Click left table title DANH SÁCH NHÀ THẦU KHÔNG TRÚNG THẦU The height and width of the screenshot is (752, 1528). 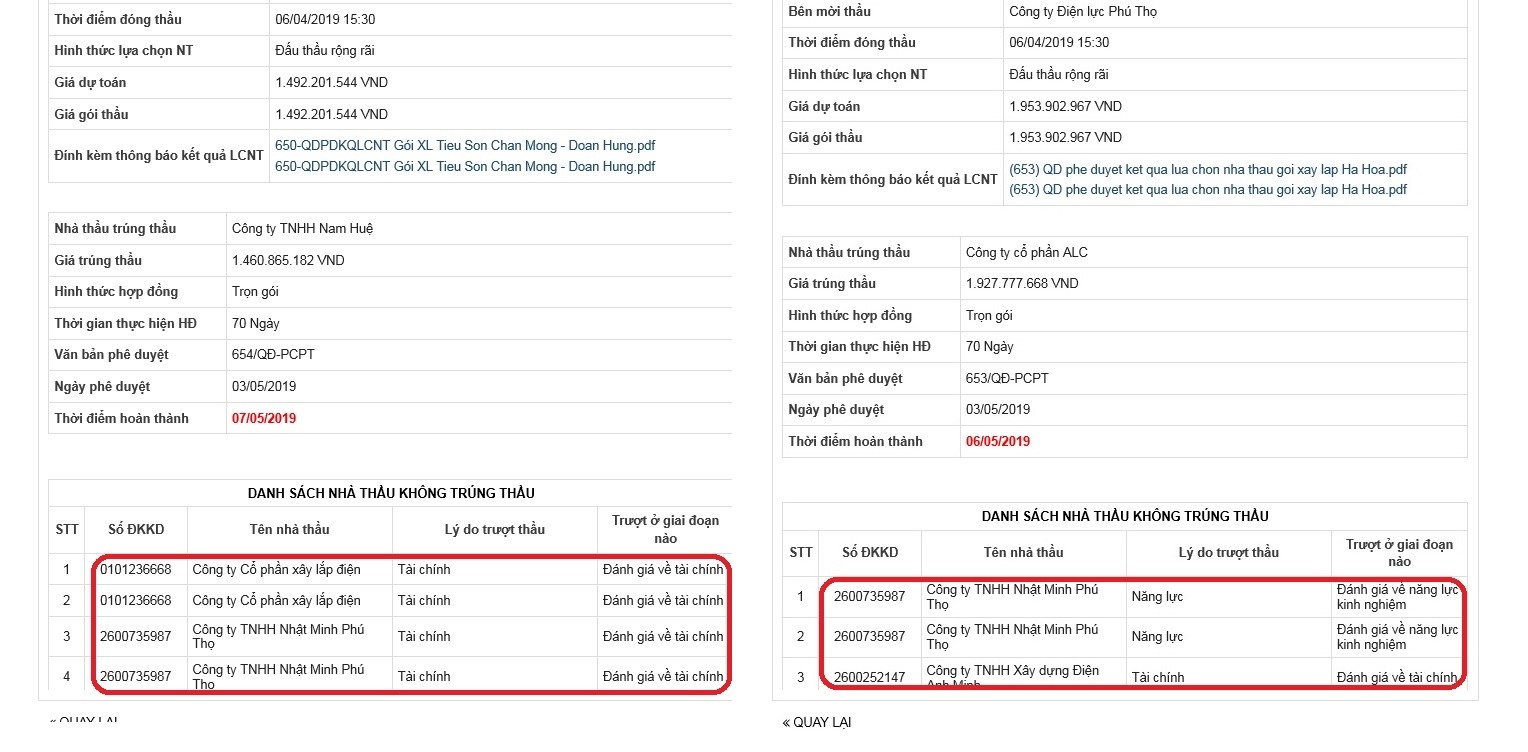pyautogui.click(x=391, y=493)
